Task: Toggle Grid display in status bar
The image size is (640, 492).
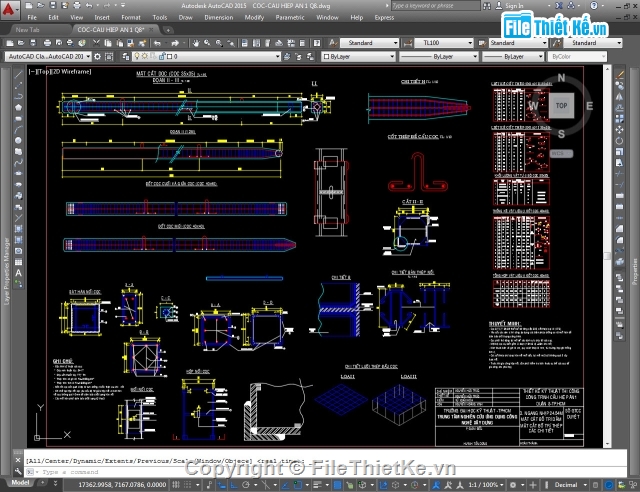Action: pyautogui.click(x=176, y=485)
